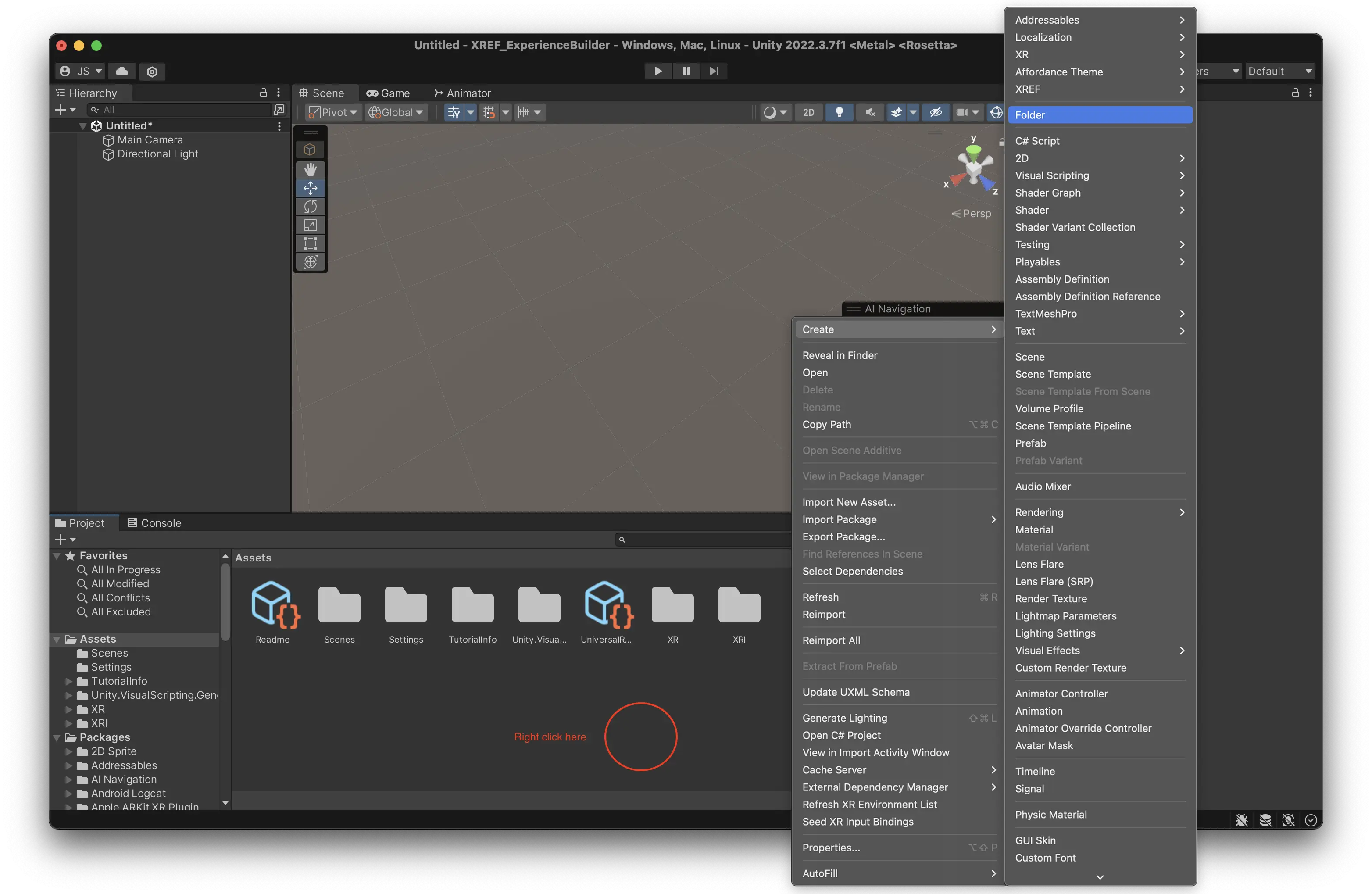
Task: Toggle scene lighting bulb button
Action: coord(840,112)
